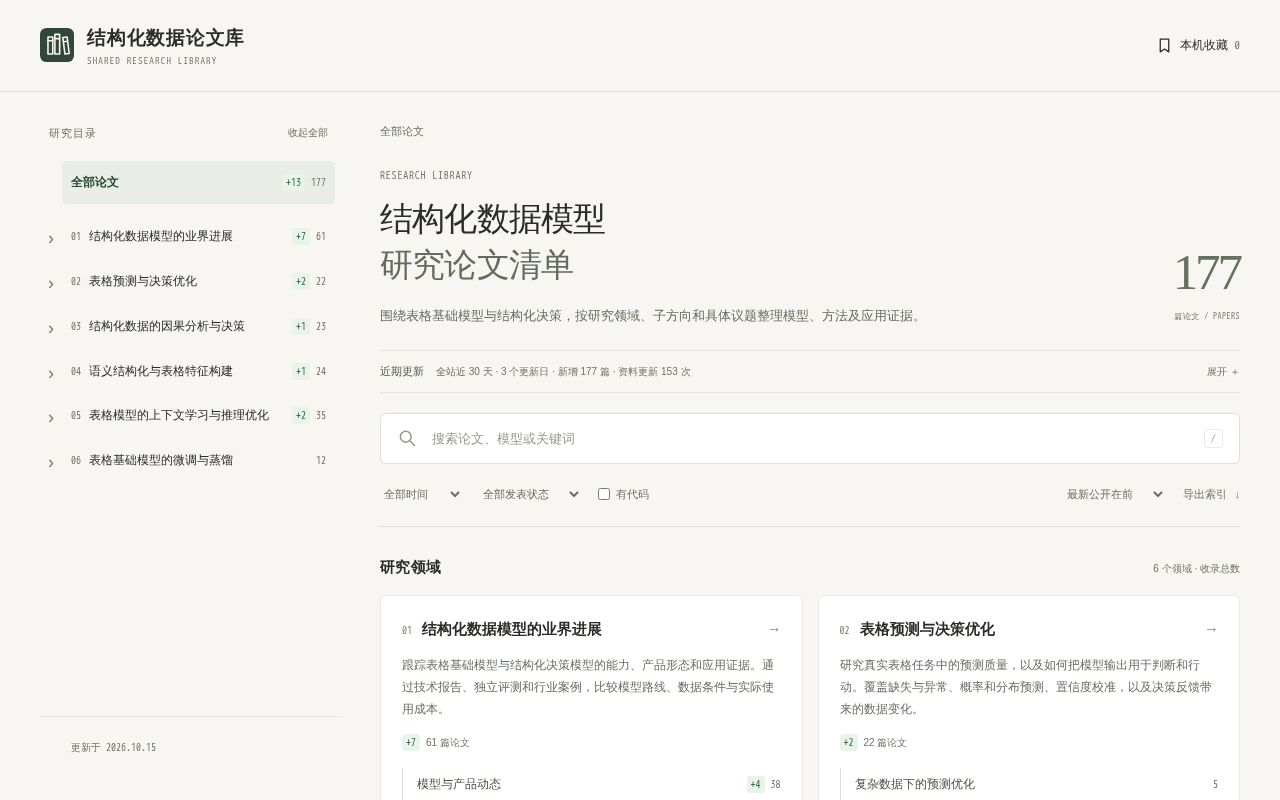Expand 03 结构化数据的因果分析与决策 chevron
The width and height of the screenshot is (1280, 800).
pos(51,328)
